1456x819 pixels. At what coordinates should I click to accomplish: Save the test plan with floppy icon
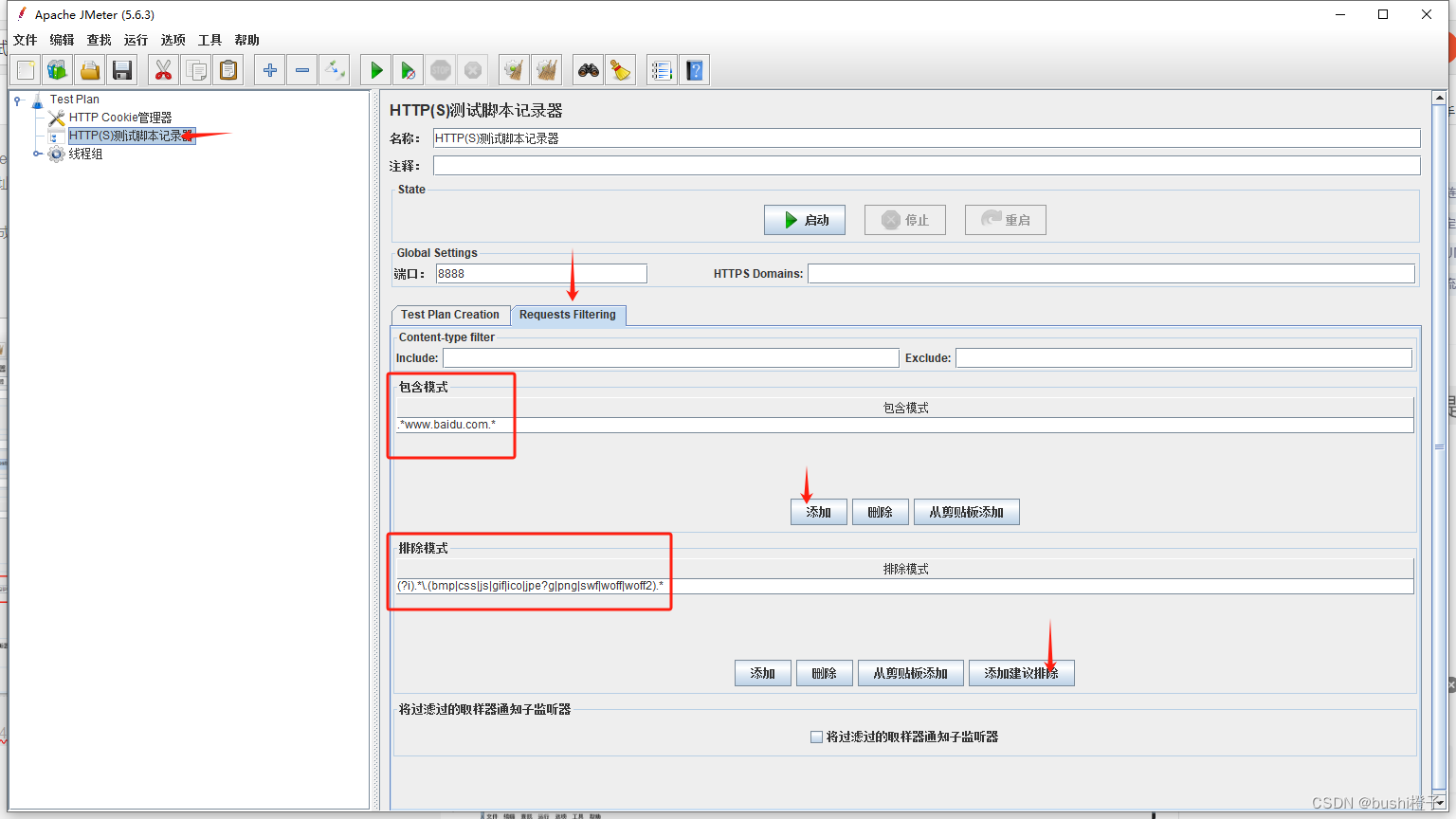coord(122,70)
